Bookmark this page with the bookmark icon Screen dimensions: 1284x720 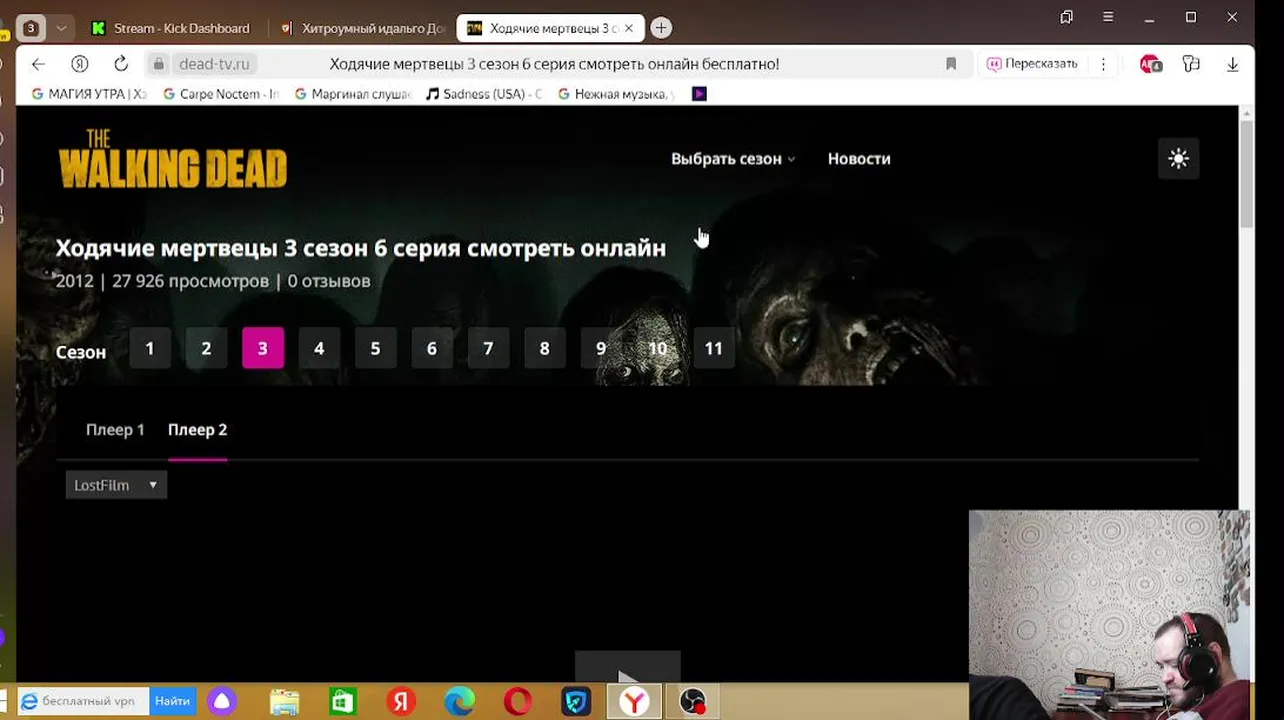[951, 64]
